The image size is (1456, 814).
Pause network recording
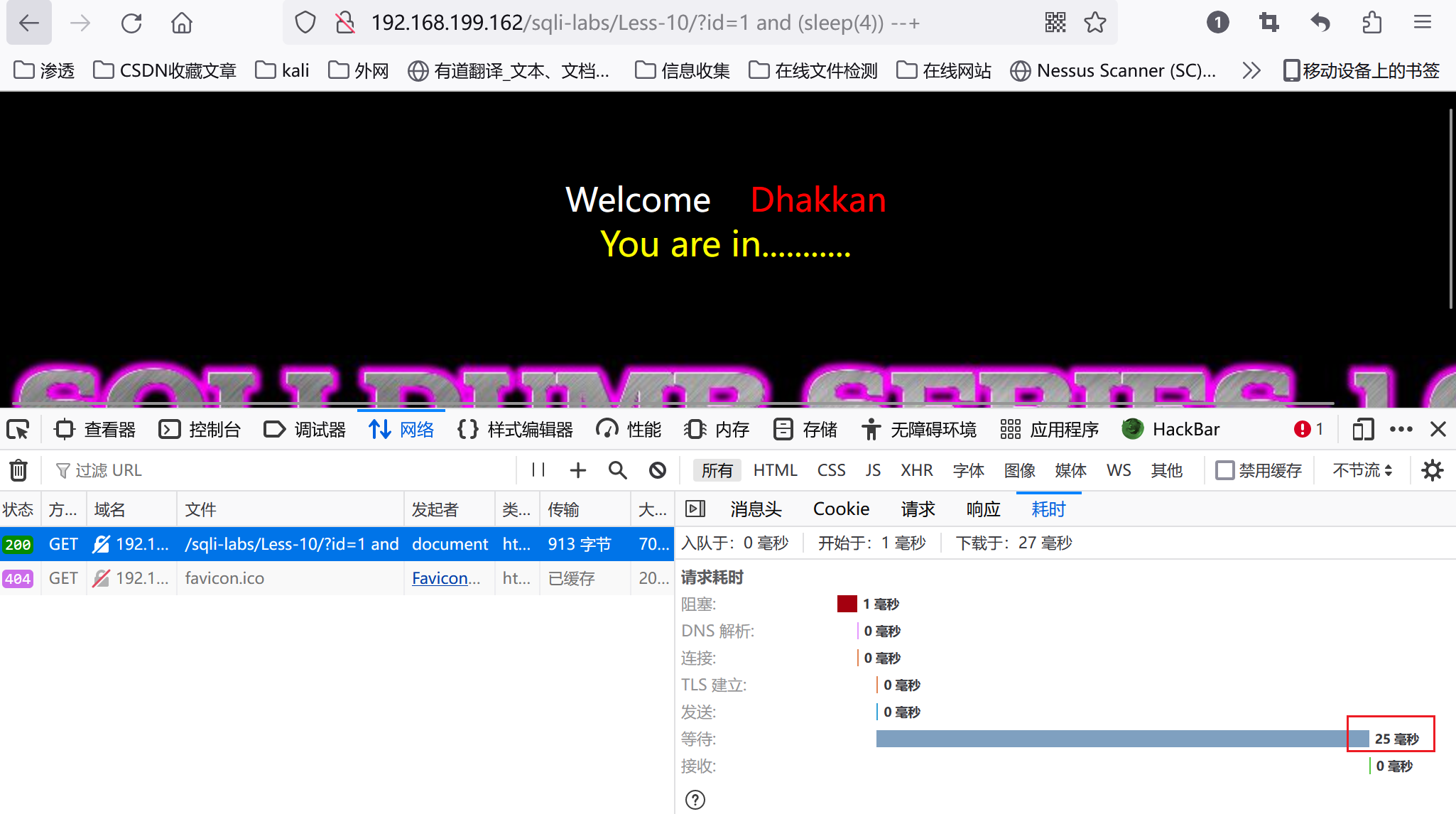tap(538, 470)
